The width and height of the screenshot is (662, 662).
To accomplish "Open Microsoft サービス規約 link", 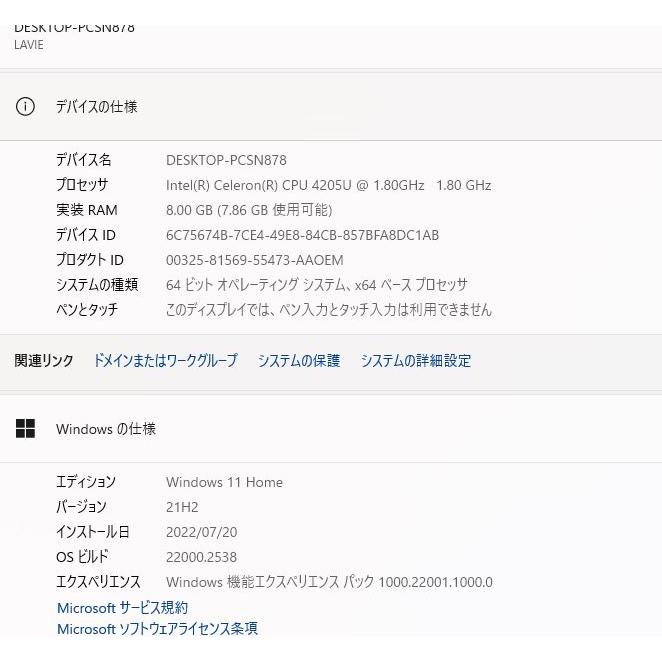I will (122, 608).
